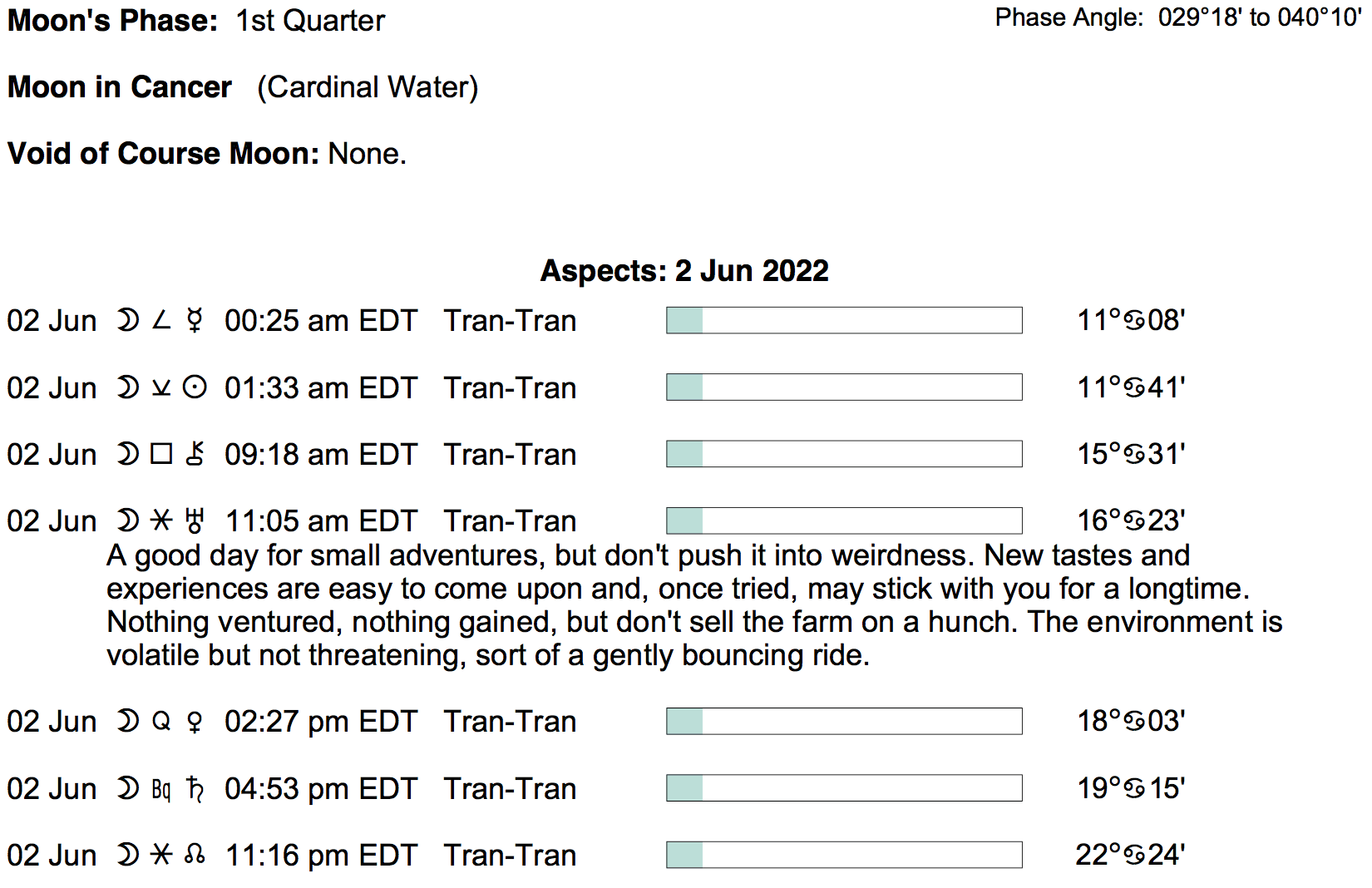Click the North Node glyph in the 11:16 pm row
Screen dimensions: 1372x888
tap(195, 855)
